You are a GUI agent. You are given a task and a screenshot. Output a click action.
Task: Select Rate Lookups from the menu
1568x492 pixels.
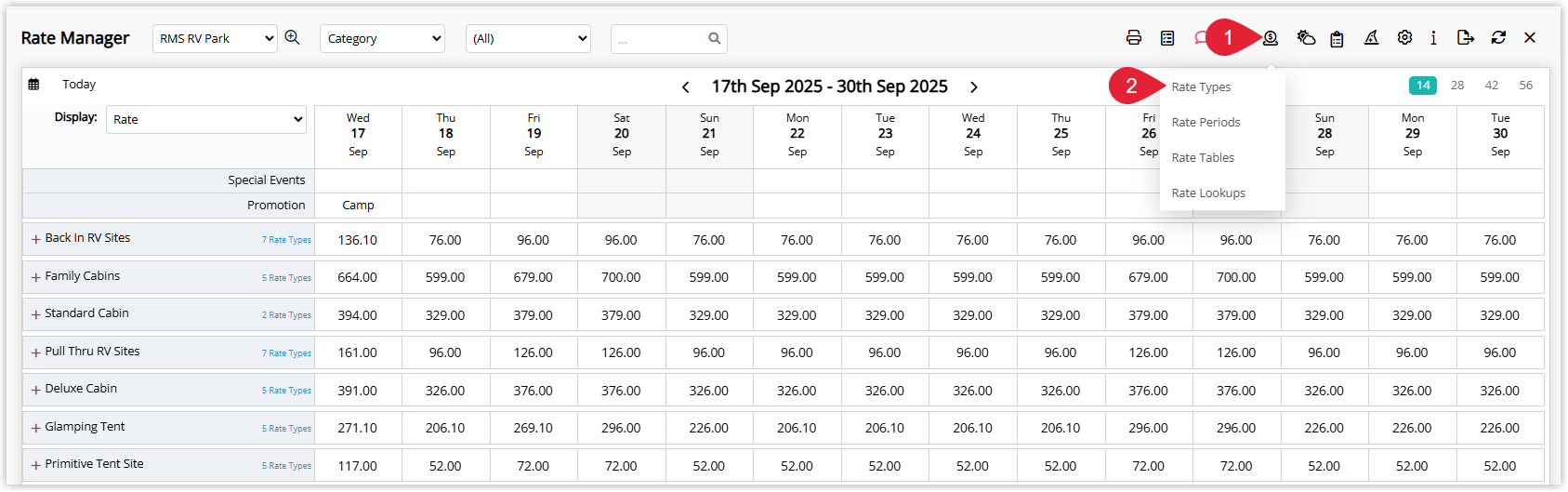[x=1208, y=193]
